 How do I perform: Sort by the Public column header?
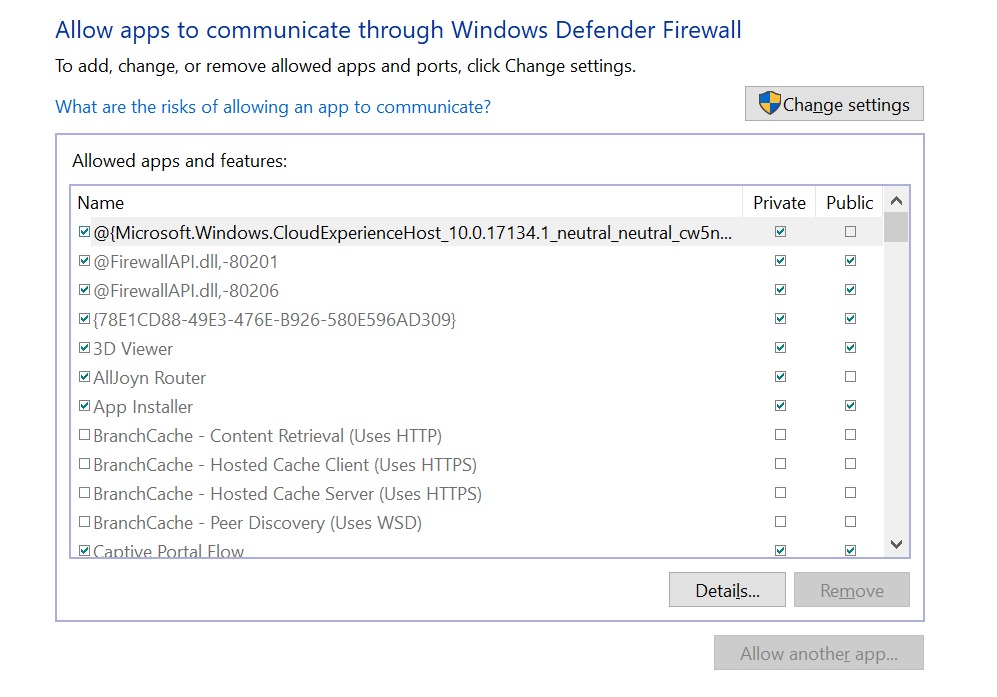[x=849, y=202]
